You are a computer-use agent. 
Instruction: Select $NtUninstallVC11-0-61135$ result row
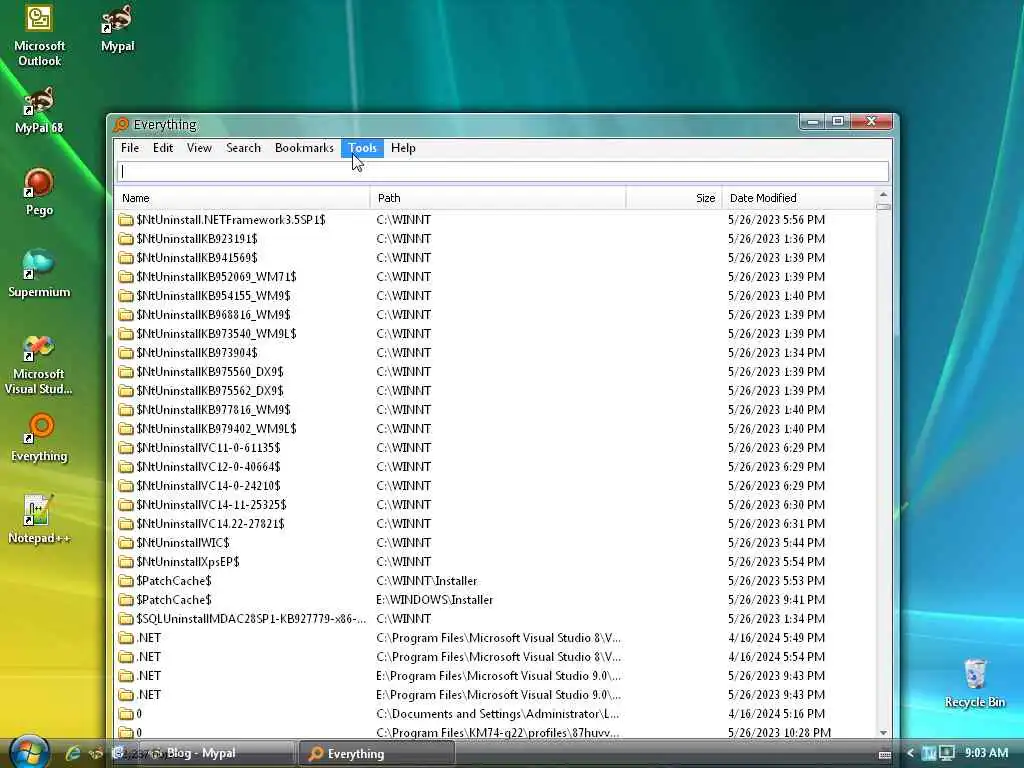(x=495, y=447)
